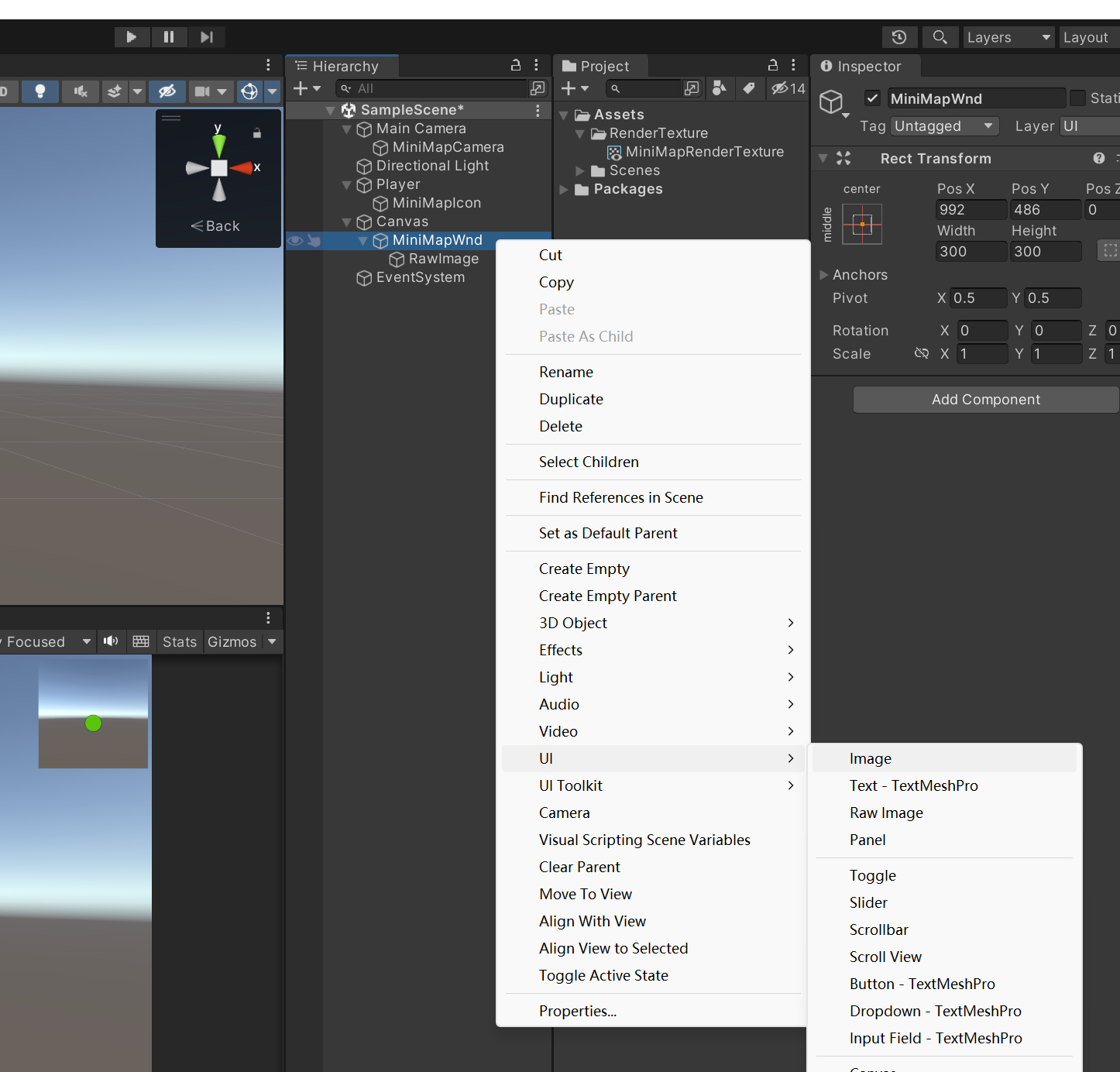Toggle the Scene gizmos sphere icon

coord(249,91)
